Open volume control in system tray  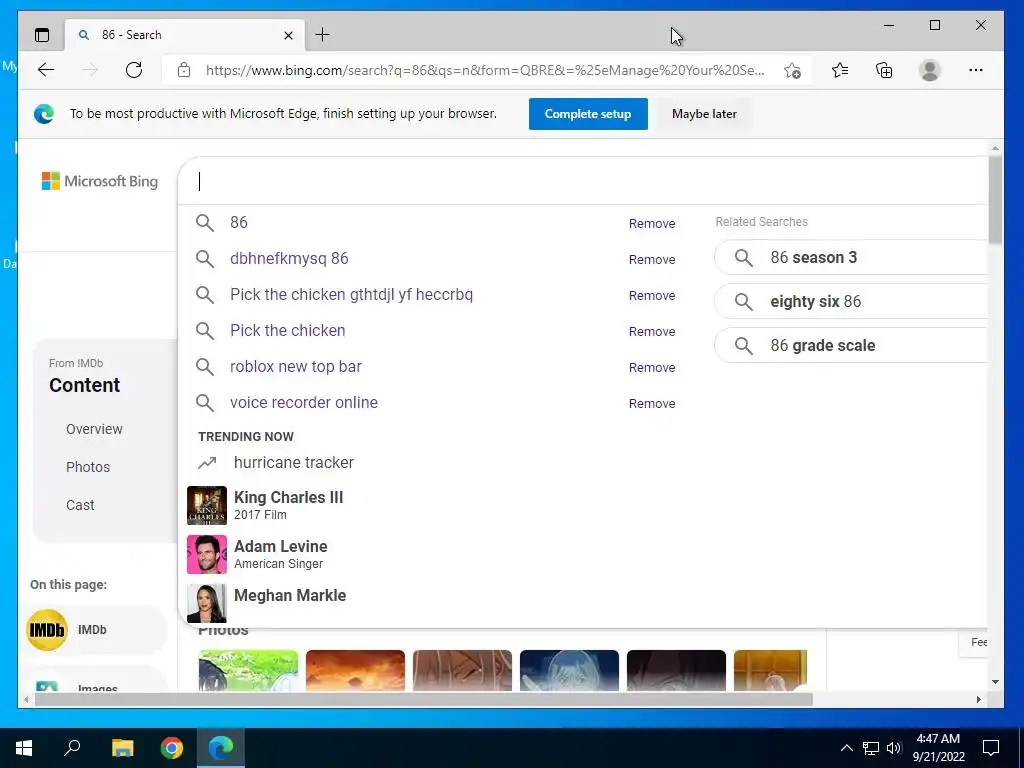[x=894, y=748]
